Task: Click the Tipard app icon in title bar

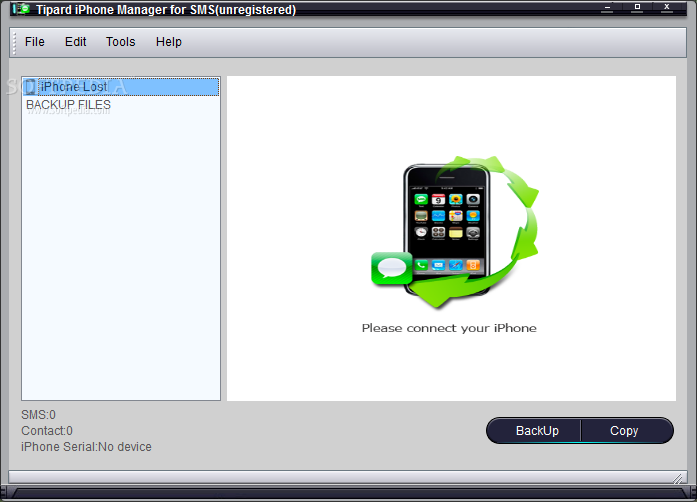Action: (21, 8)
